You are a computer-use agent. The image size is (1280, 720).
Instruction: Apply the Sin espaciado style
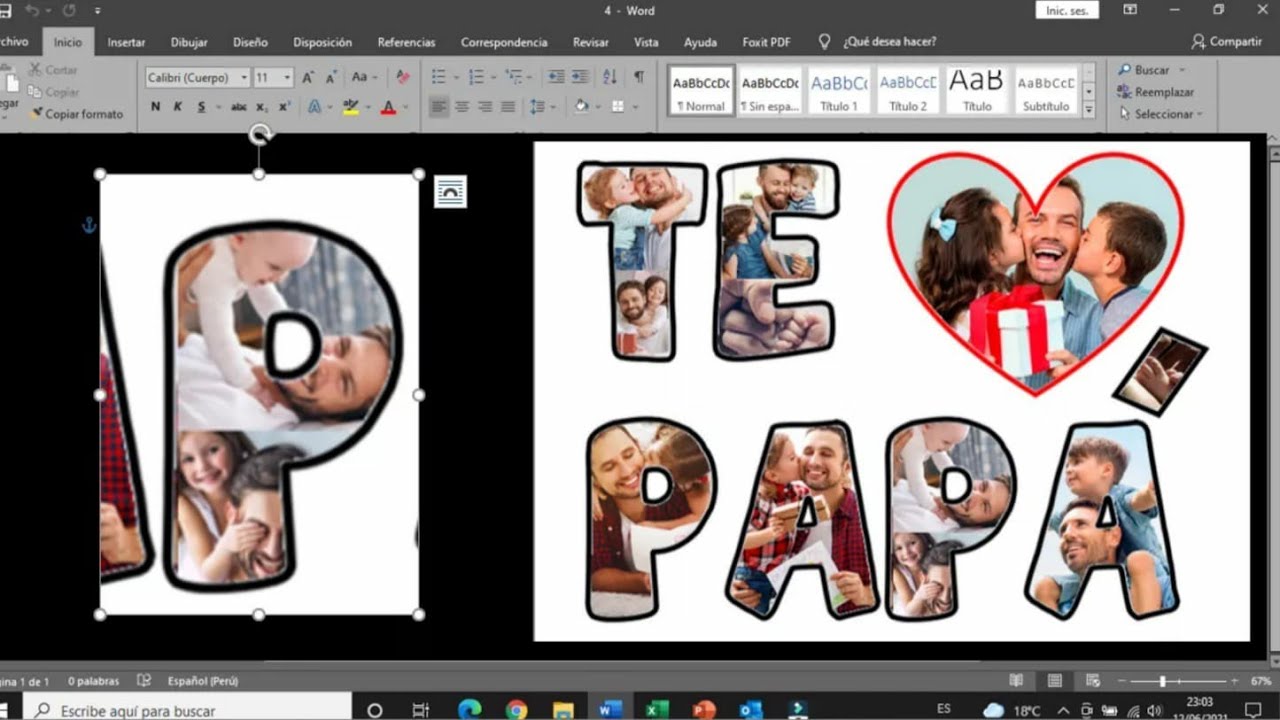pos(770,90)
